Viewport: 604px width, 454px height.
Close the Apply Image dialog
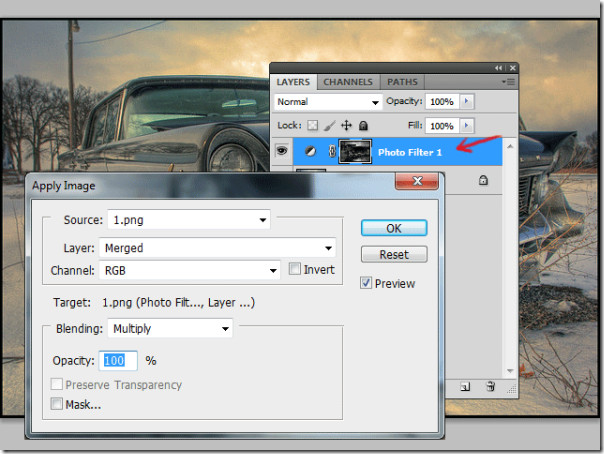(x=417, y=181)
